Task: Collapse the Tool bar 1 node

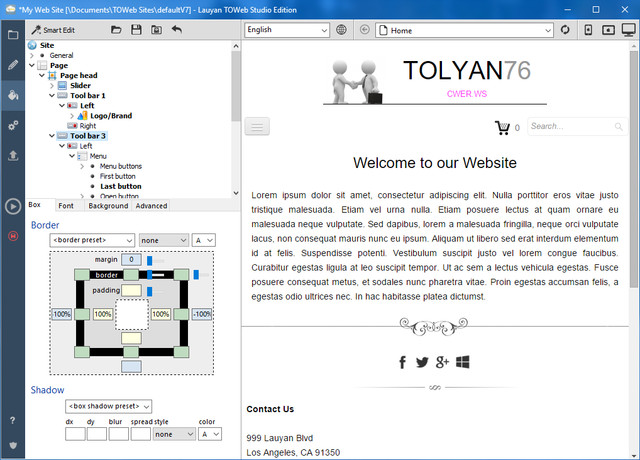Action: (52, 96)
